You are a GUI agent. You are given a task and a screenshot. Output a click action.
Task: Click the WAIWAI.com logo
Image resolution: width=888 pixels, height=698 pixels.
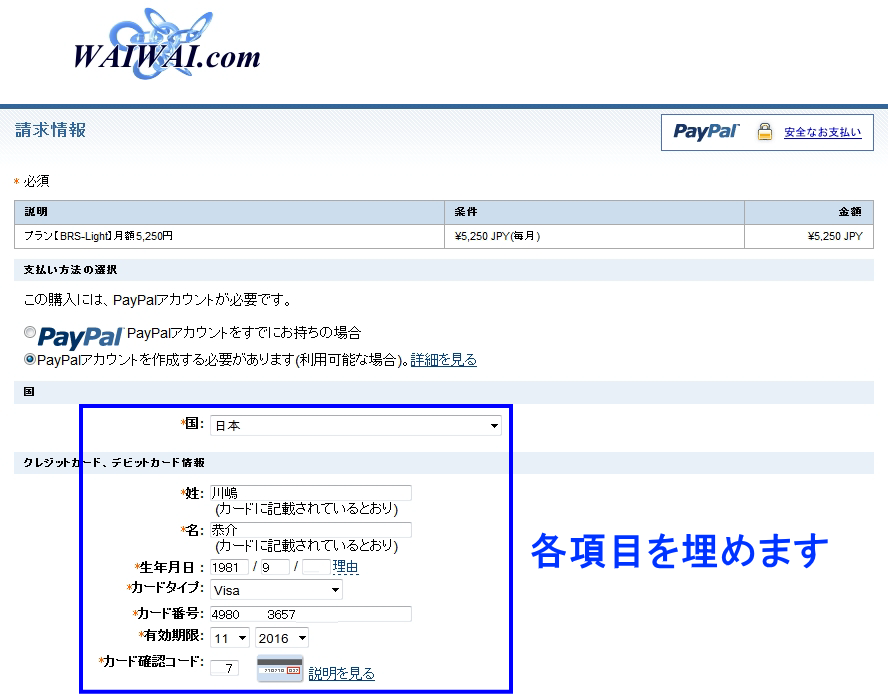(167, 44)
